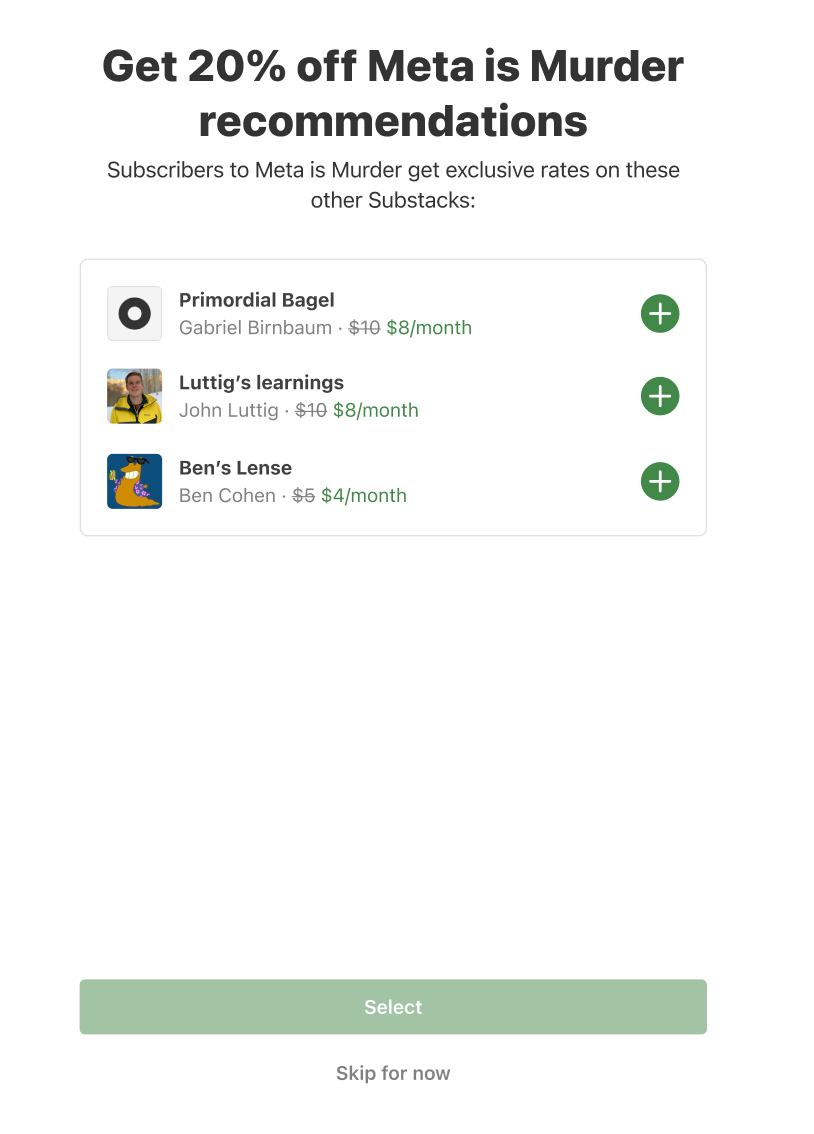Click the subscribers description text
This screenshot has height=1134, width=814.
tap(393, 184)
